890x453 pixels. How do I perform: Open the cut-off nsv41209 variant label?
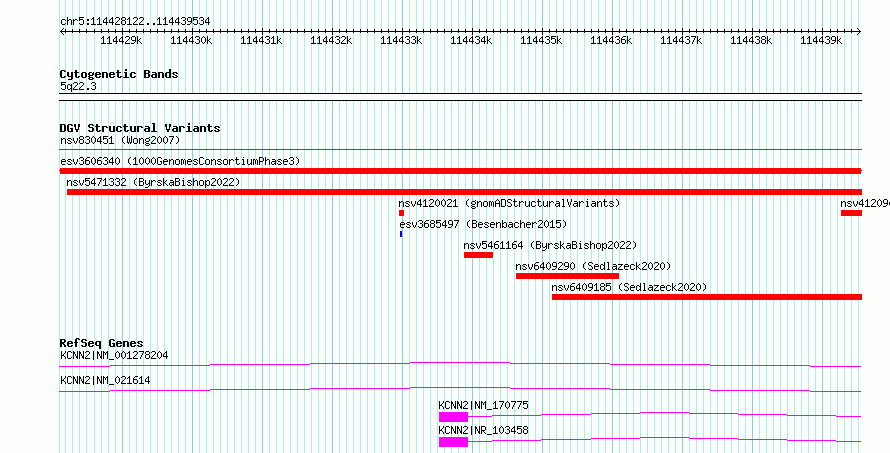tap(865, 203)
